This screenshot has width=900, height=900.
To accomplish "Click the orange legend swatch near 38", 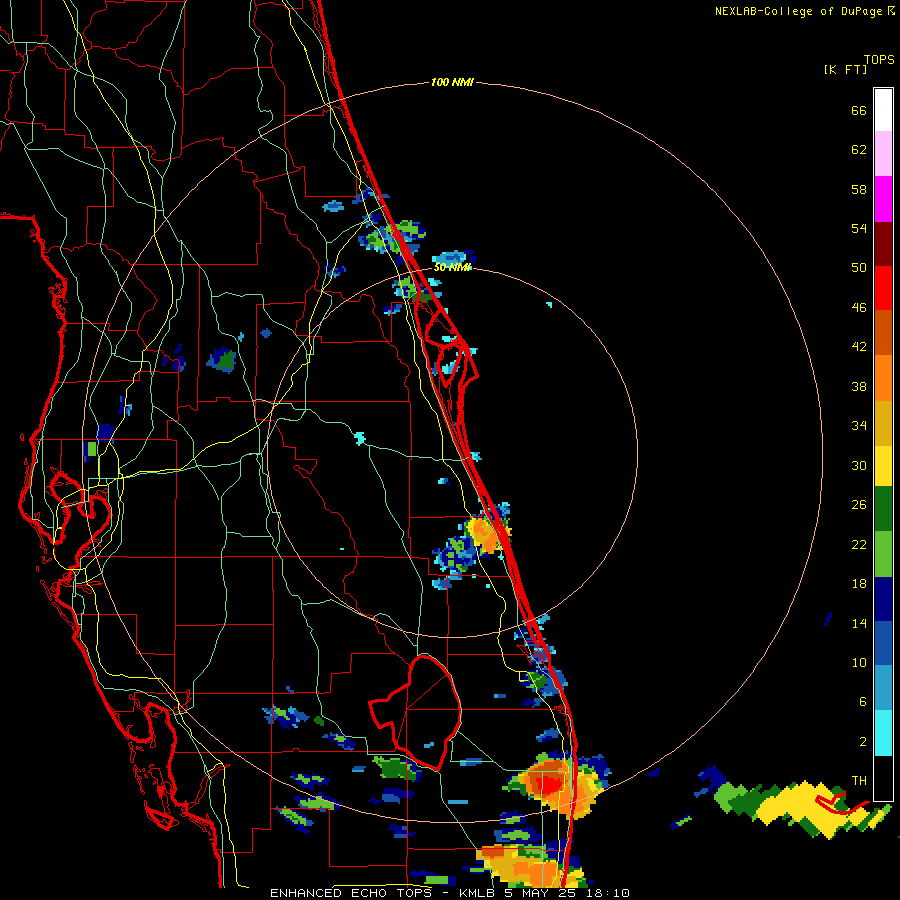I will 883,378.
